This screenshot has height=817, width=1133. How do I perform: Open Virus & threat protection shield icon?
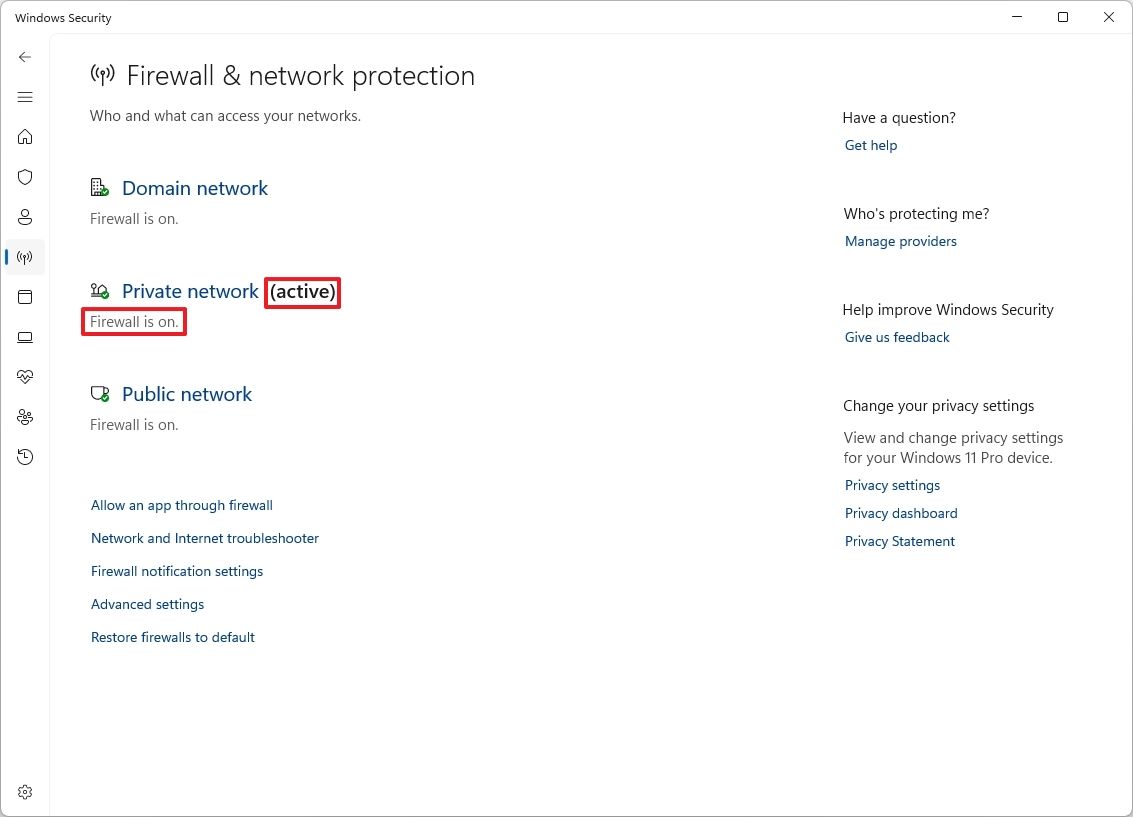click(x=24, y=177)
